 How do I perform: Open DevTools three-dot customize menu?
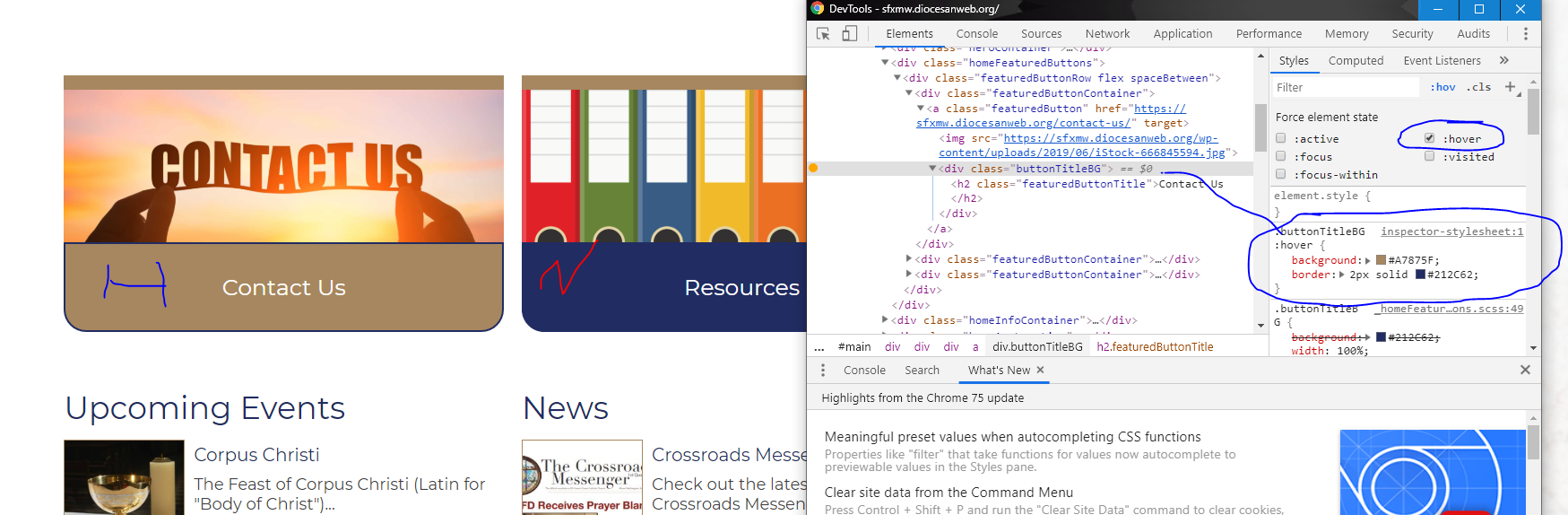pyautogui.click(x=1525, y=34)
